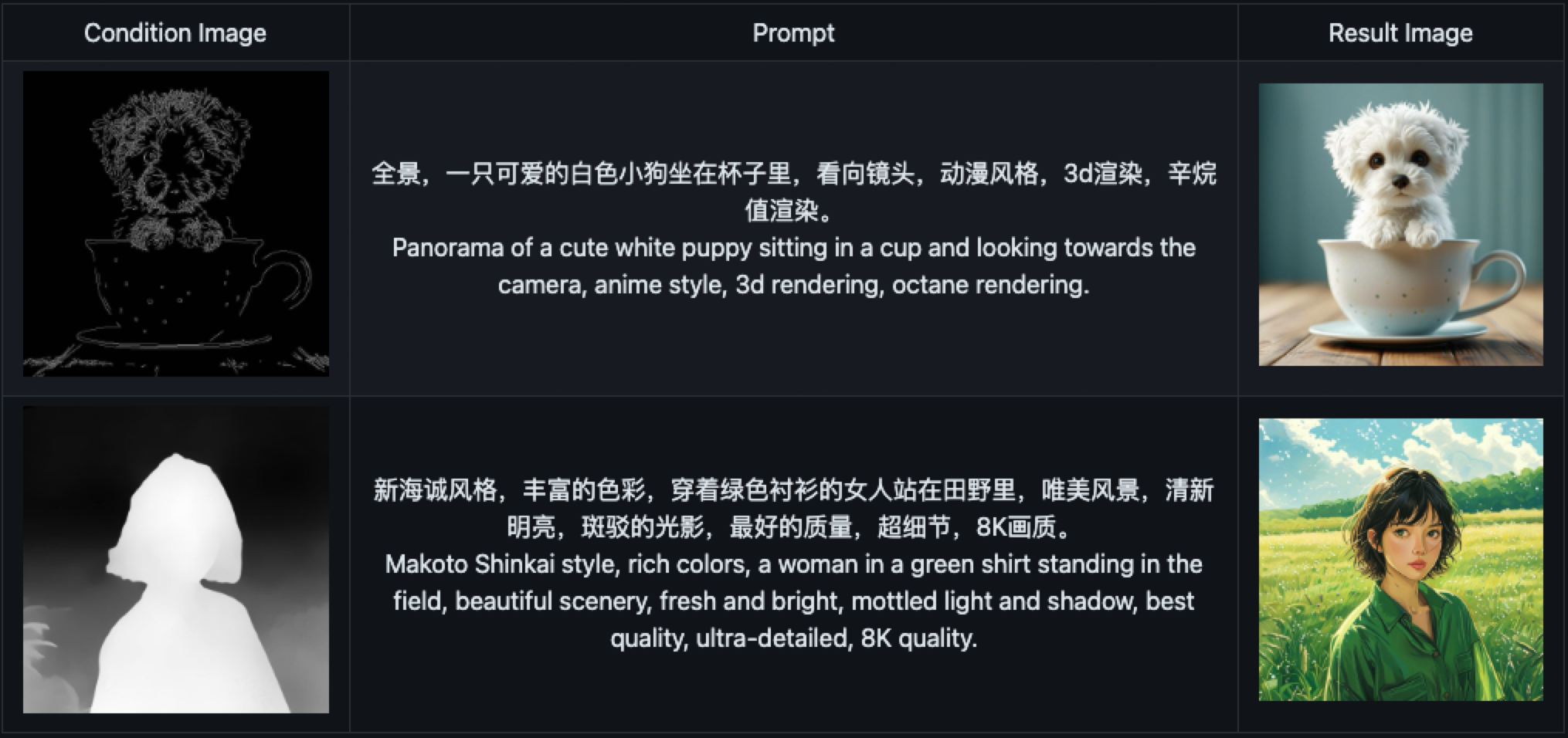1568x738 pixels.
Task: Click the Chinese 新海诚风格 prompt text
Action: pyautogui.click(x=793, y=508)
